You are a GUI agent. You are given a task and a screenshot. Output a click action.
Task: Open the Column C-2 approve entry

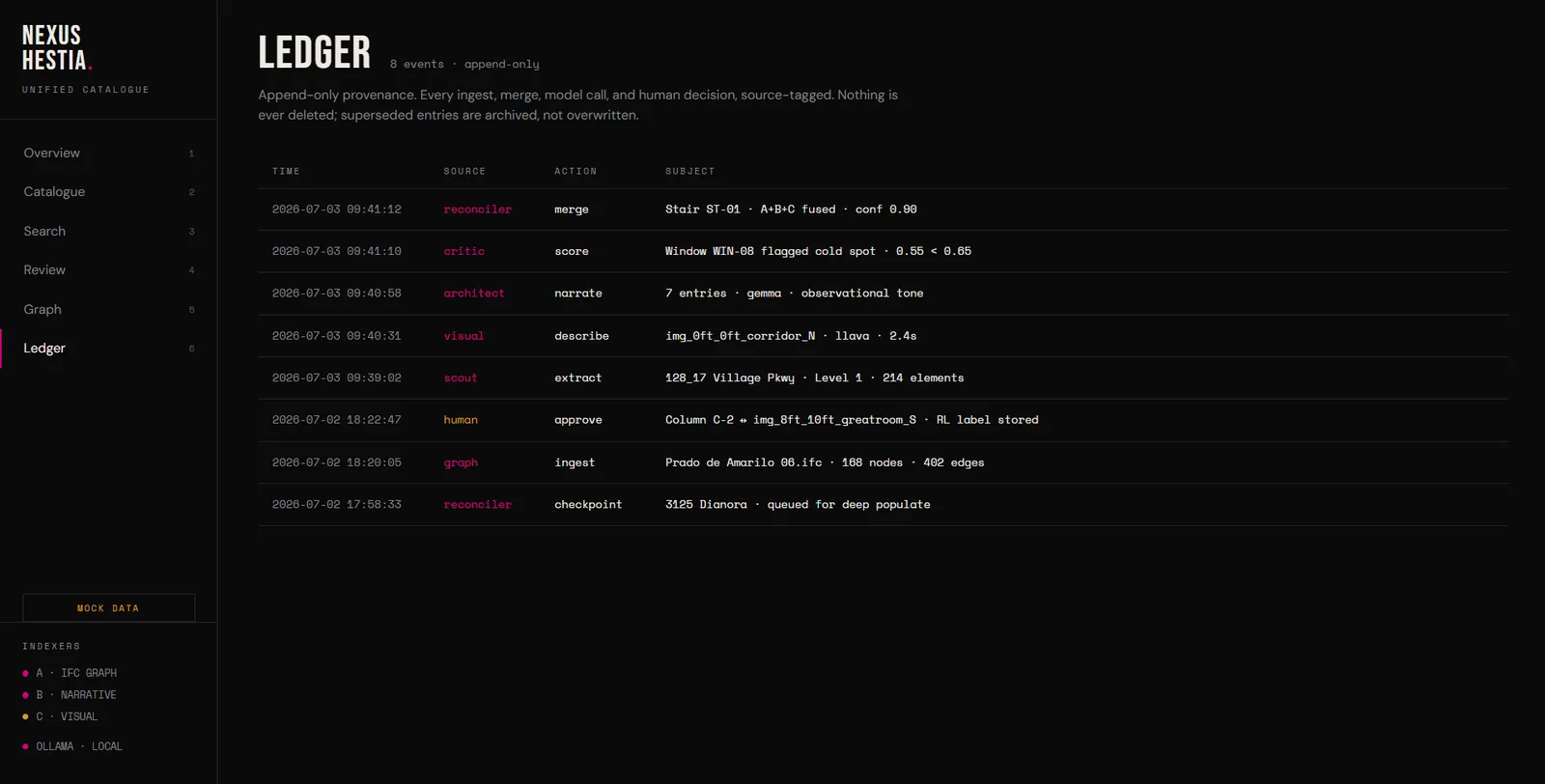click(852, 420)
